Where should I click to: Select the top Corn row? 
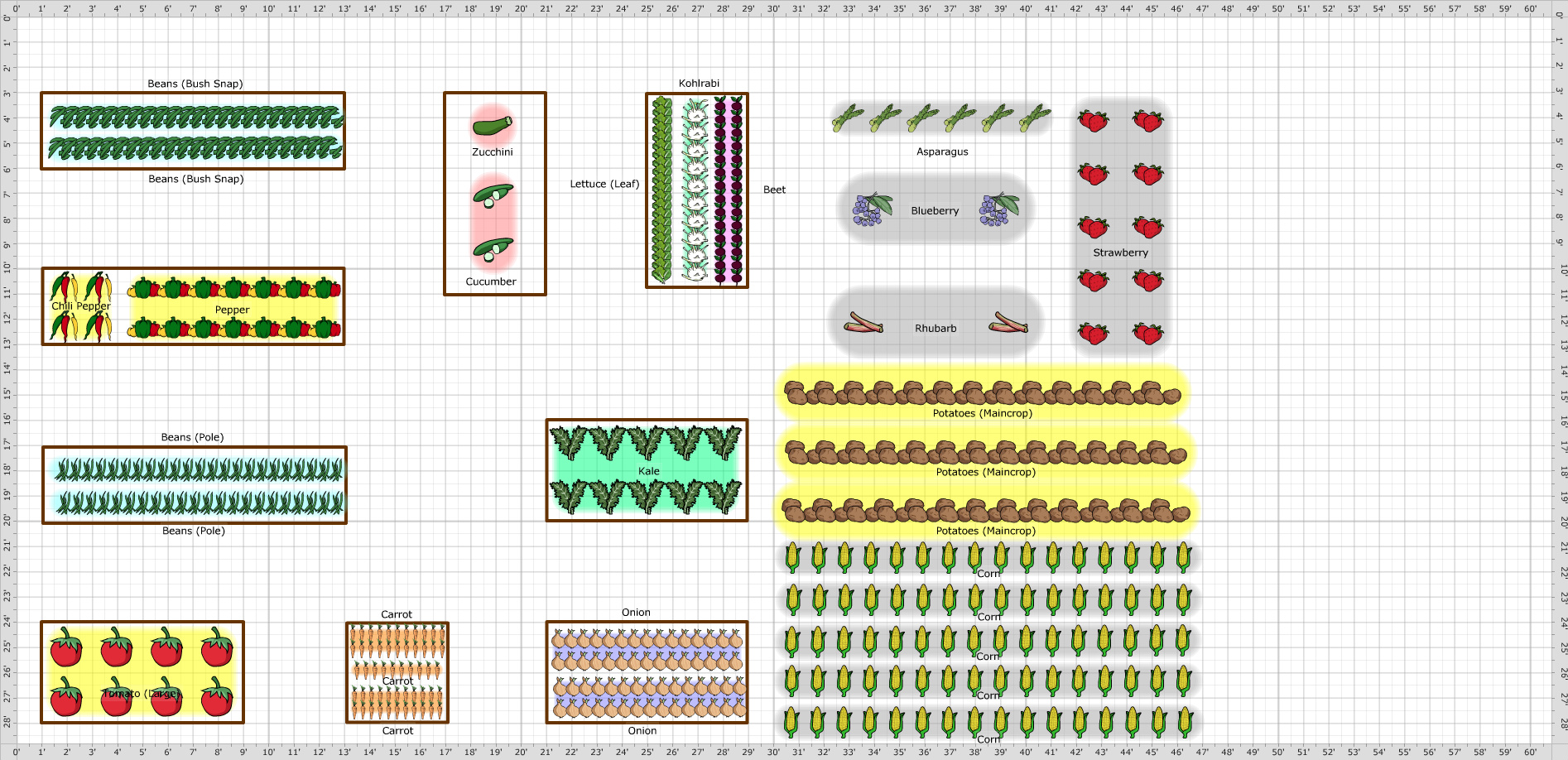coord(988,557)
